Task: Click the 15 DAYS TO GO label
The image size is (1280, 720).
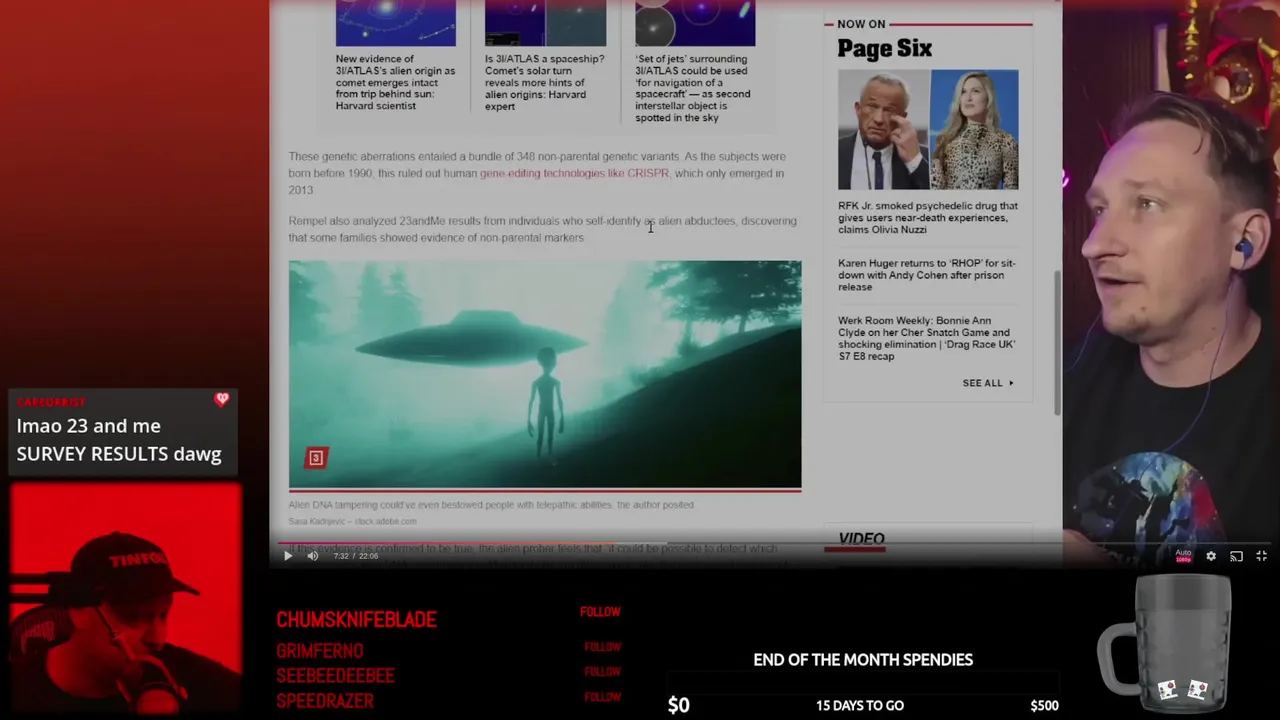Action: (x=860, y=705)
